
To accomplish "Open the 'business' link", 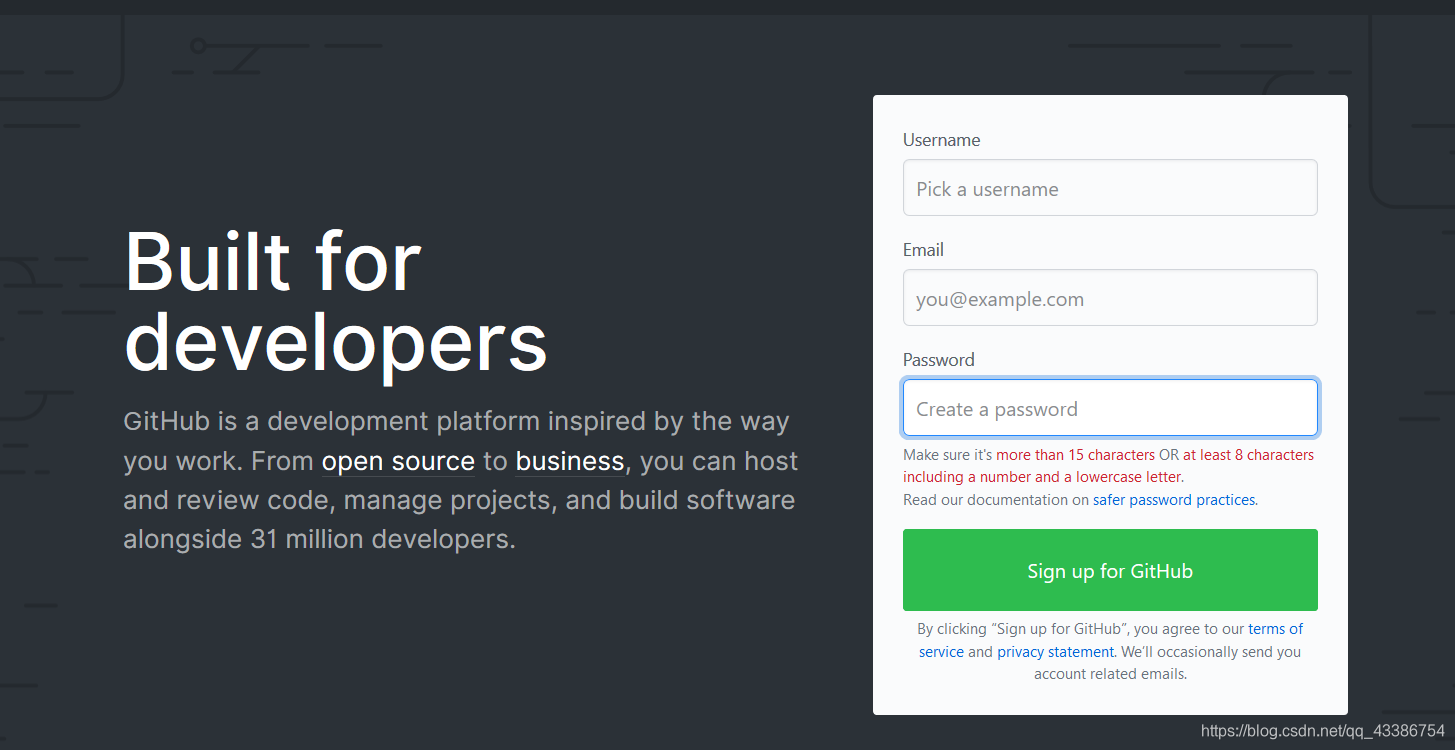I will [570, 461].
